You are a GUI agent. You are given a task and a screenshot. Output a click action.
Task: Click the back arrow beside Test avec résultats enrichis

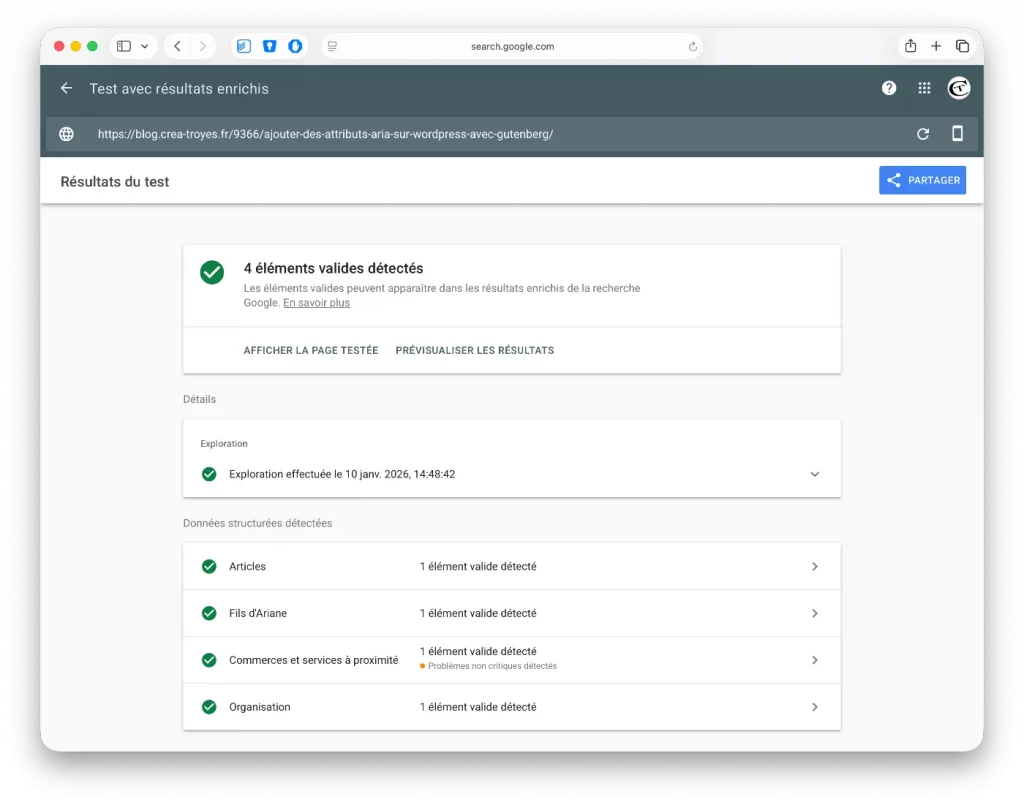[66, 88]
